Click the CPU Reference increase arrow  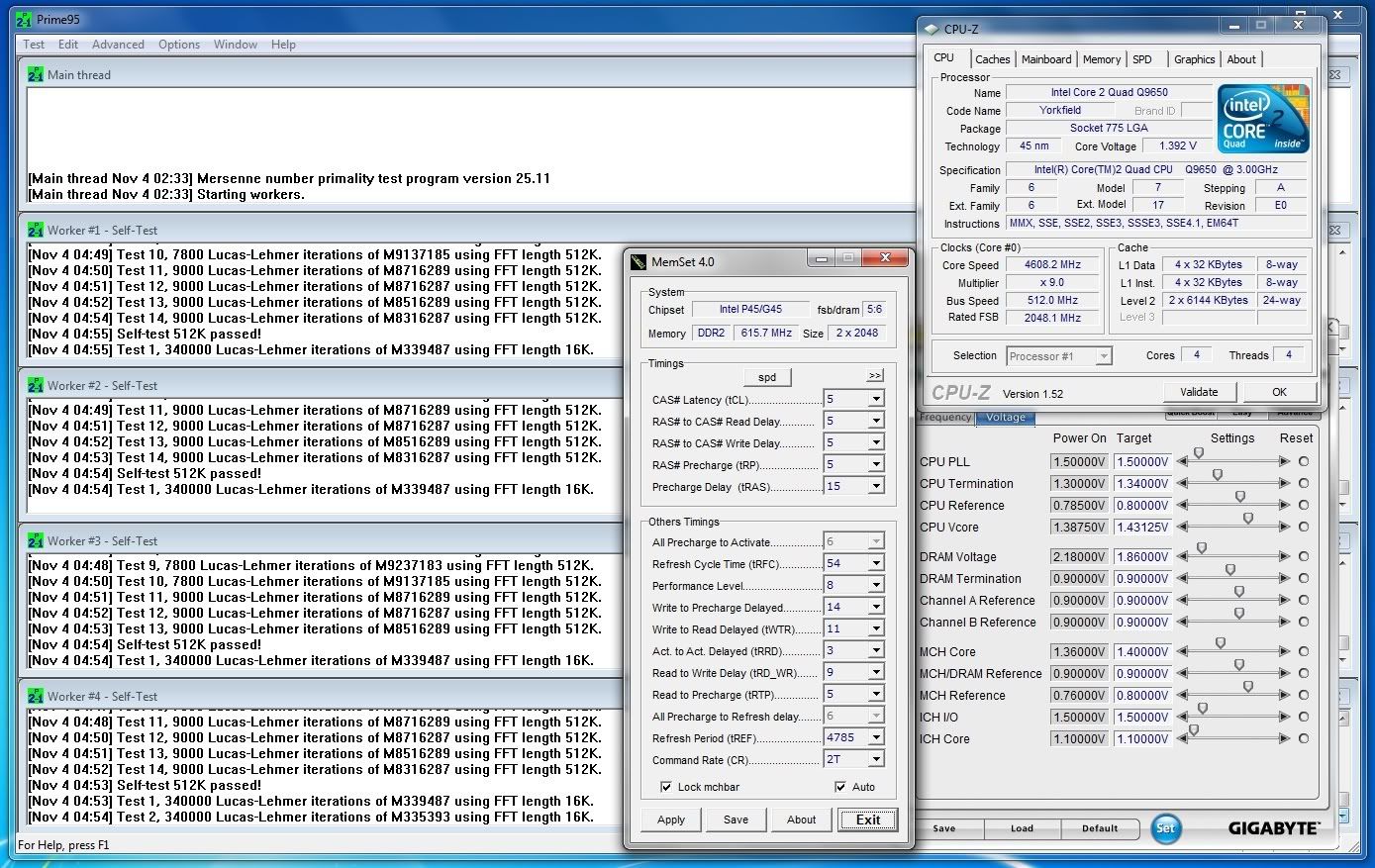click(1284, 505)
